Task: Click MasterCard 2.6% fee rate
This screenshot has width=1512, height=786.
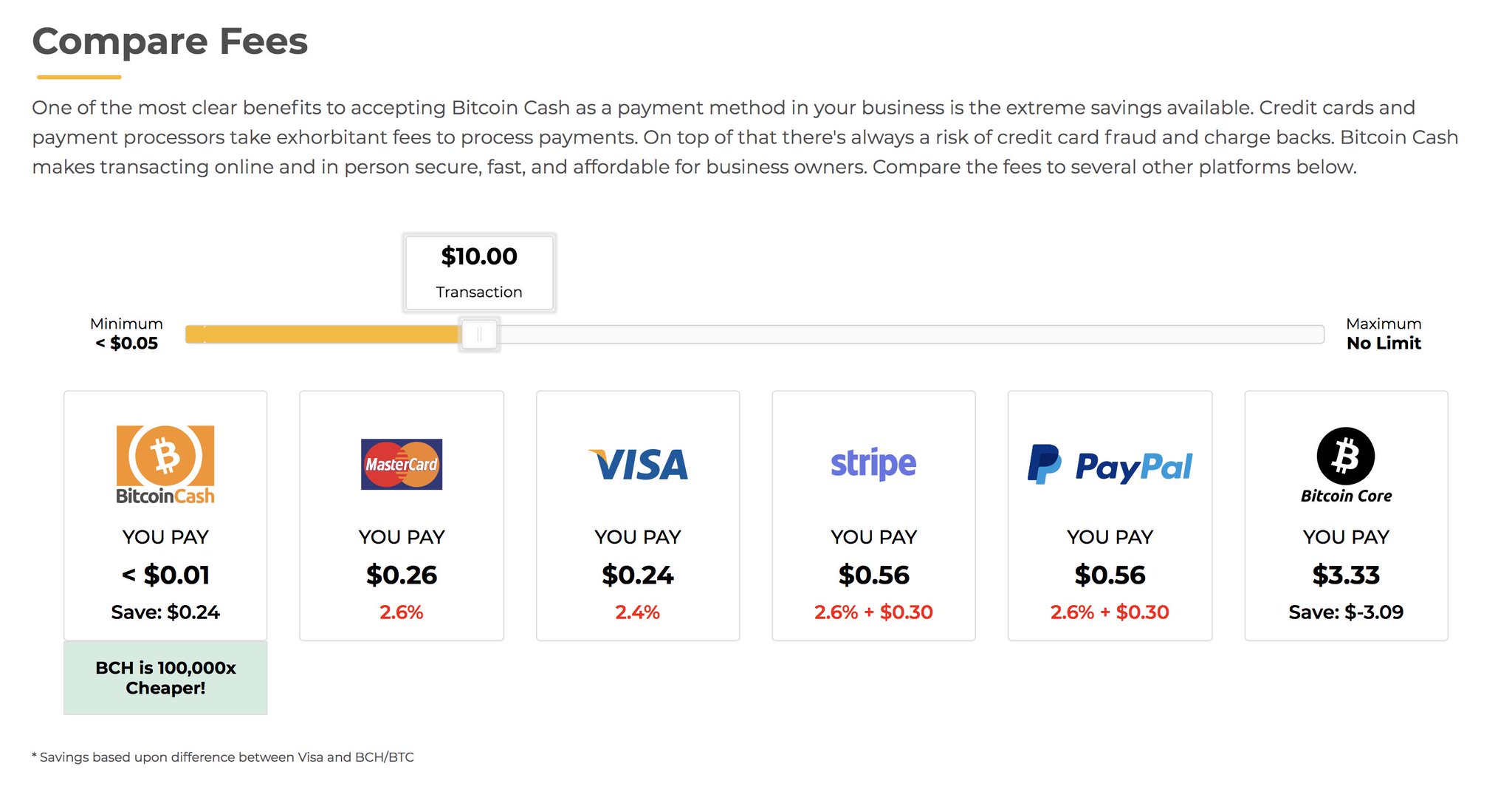Action: coord(402,612)
